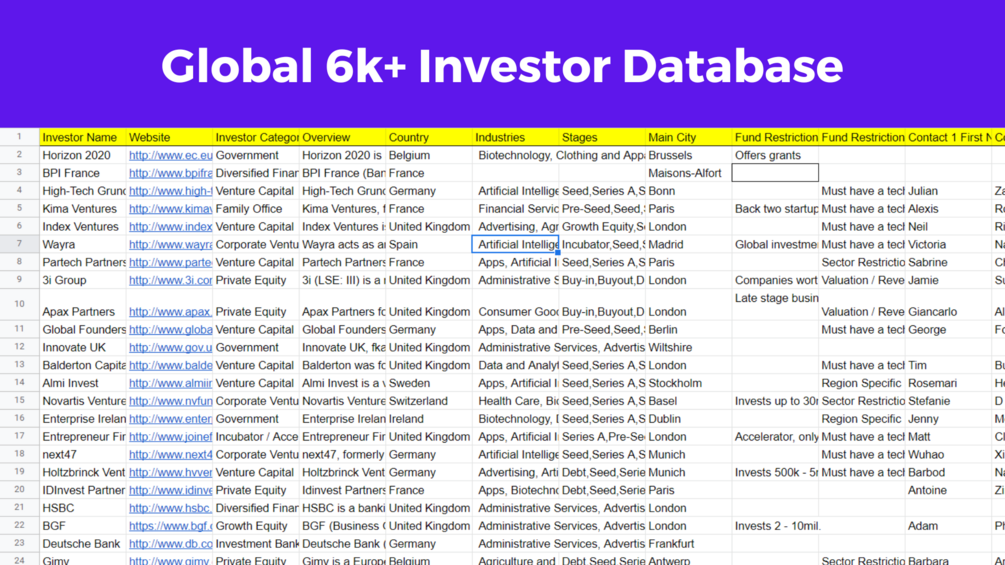Select row number 10 header
This screenshot has height=565, width=1005.
19,304
